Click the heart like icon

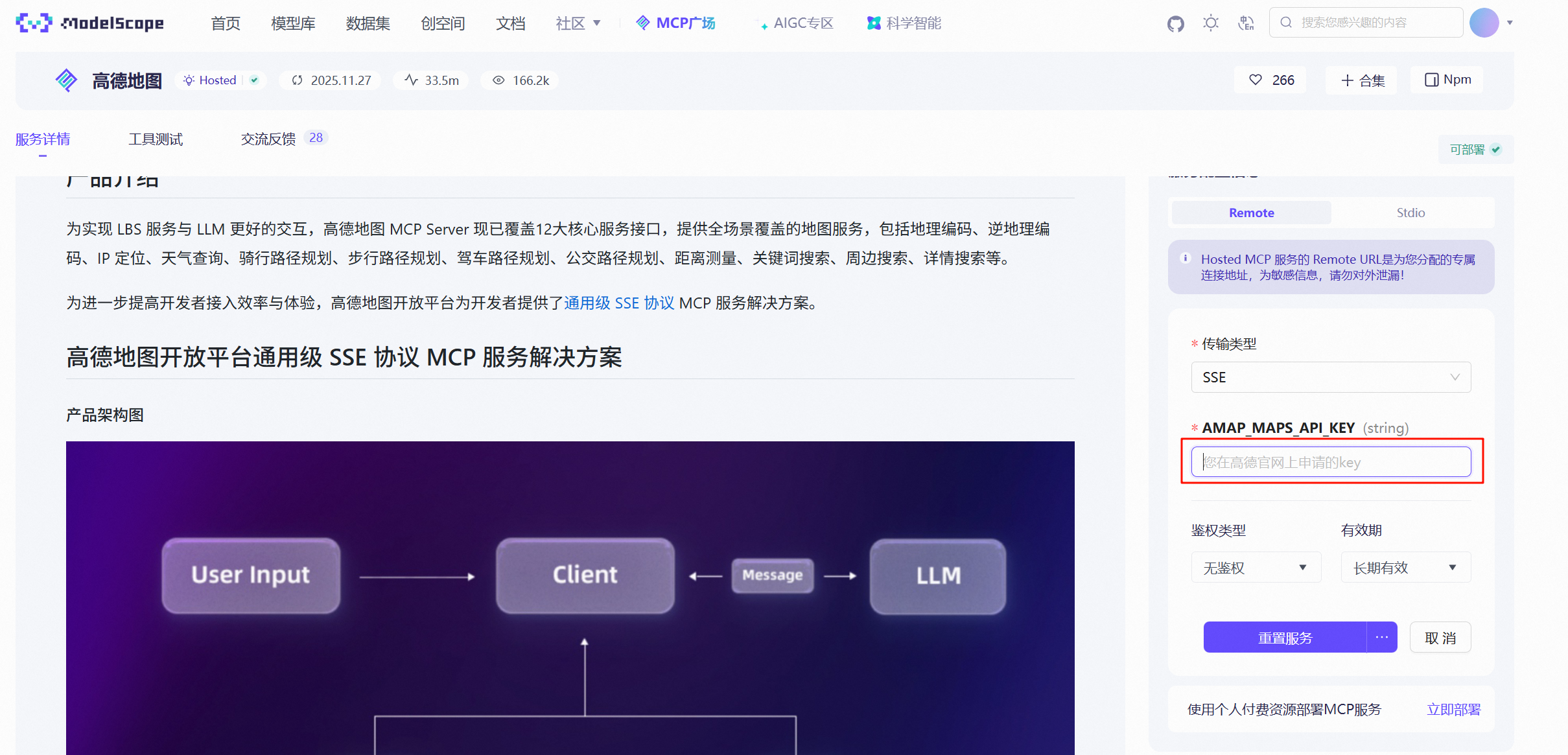pos(1256,80)
